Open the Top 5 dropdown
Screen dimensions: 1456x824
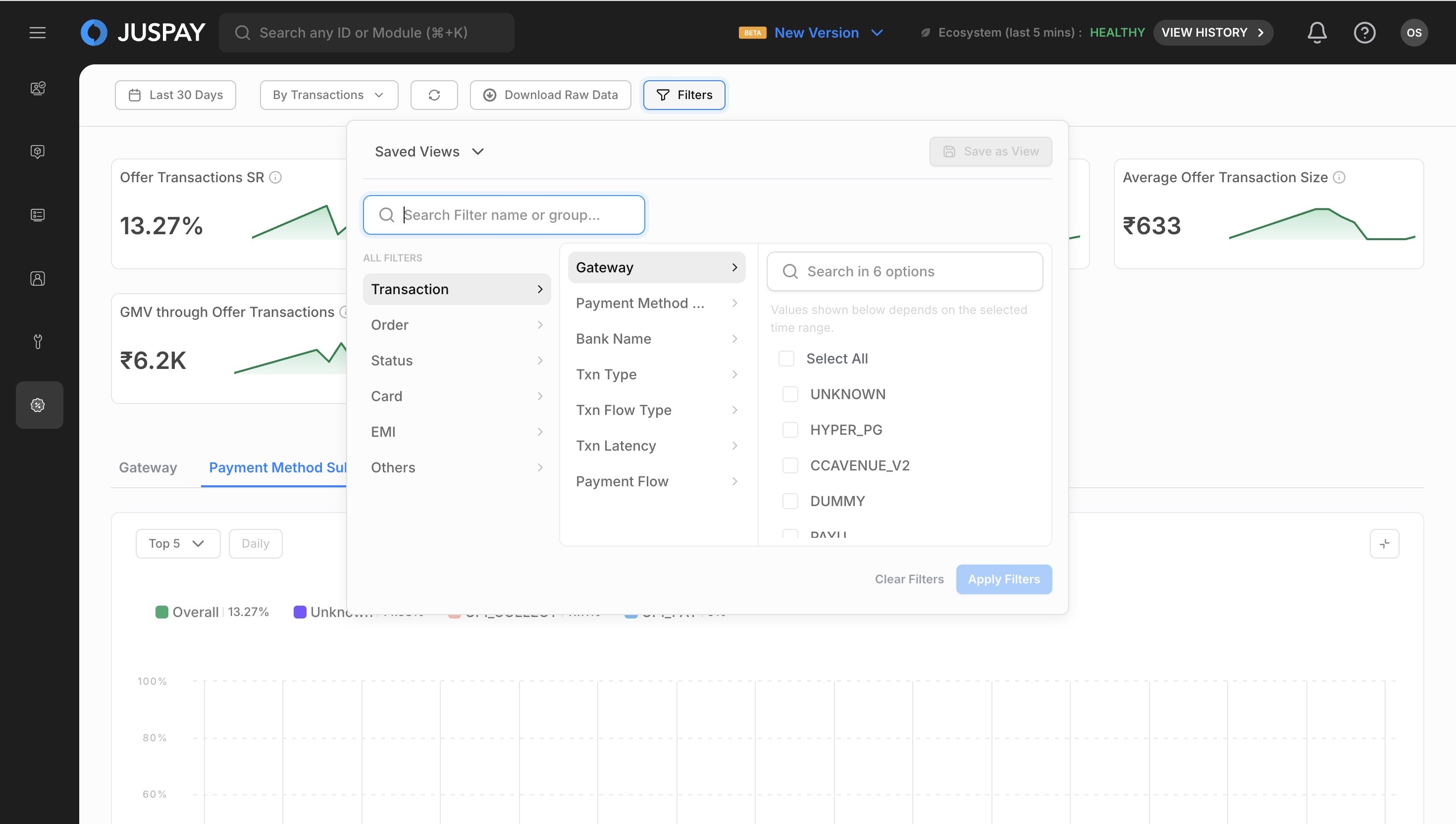[x=178, y=544]
